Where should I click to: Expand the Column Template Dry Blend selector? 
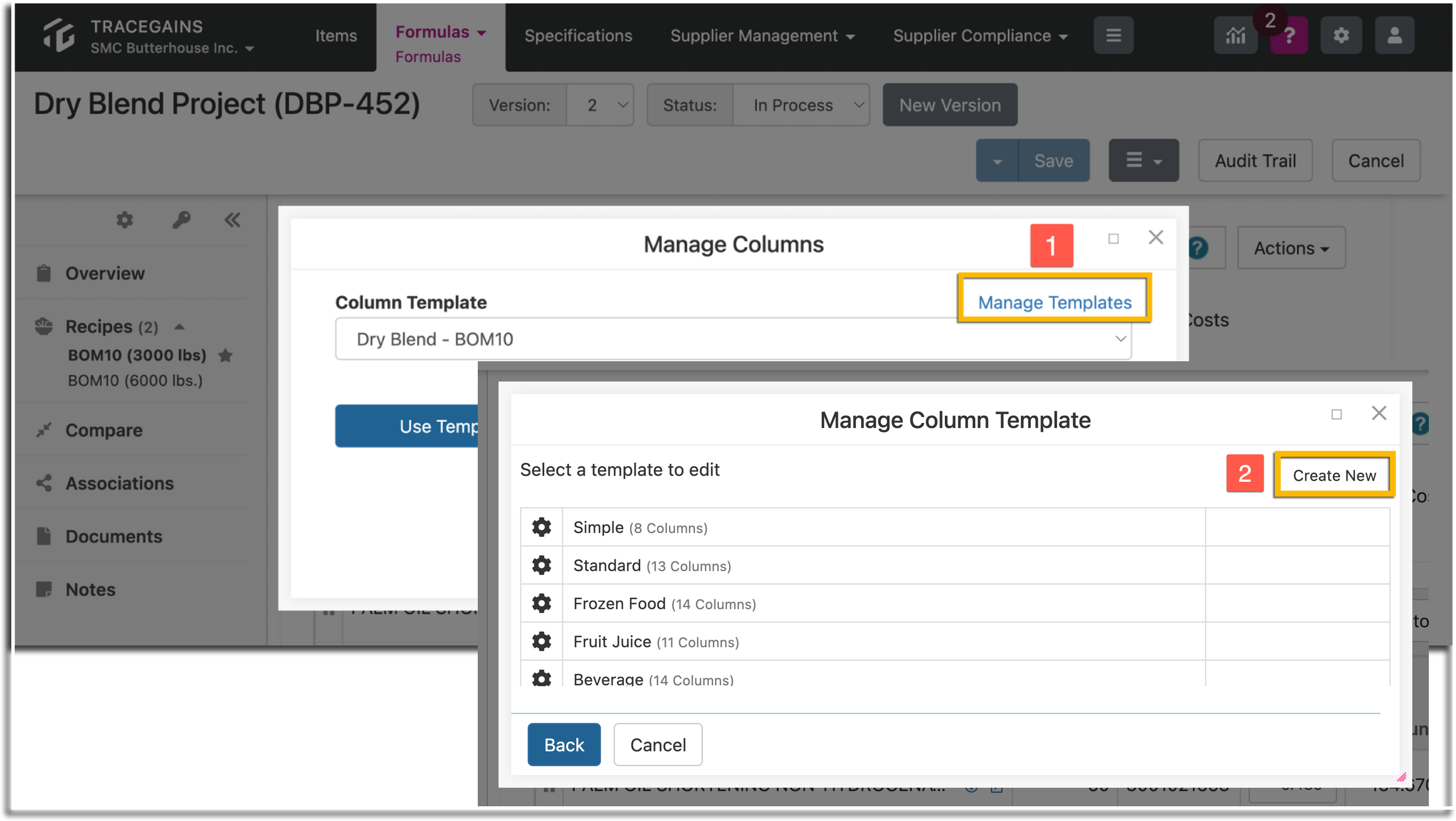(x=733, y=339)
